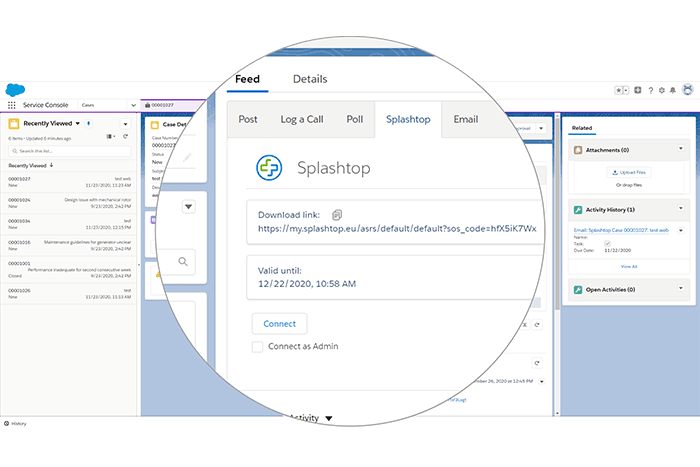Open case 00001026 in the list
Viewport: 700px width, 467px height.
point(69,294)
